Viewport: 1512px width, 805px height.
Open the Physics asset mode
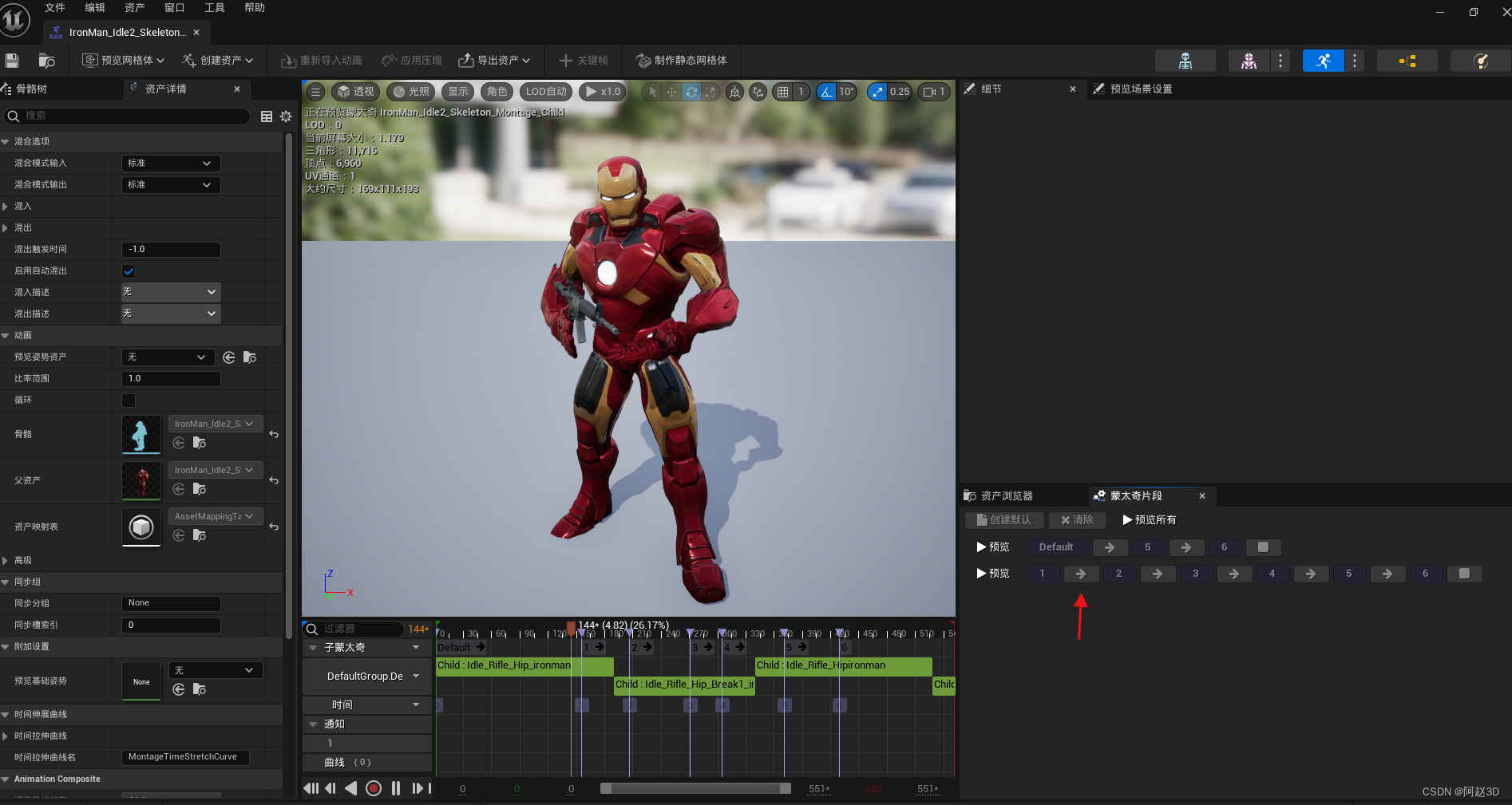(1481, 61)
